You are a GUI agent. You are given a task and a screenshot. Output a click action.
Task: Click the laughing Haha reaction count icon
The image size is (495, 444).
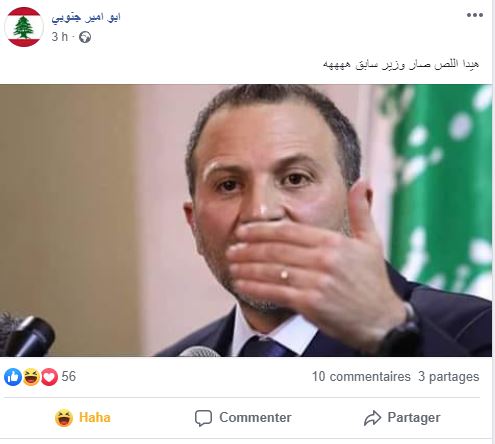tap(31, 377)
